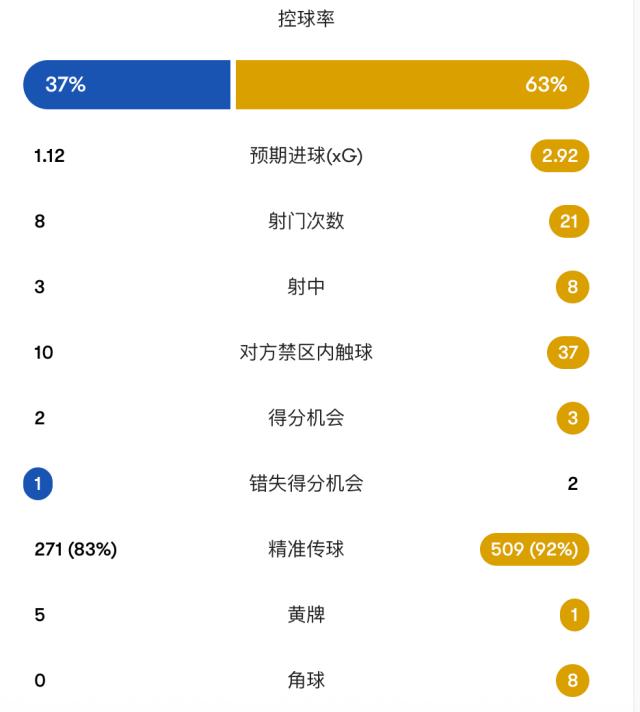Click the yellow 8 corners badge
640x712 pixels.
[x=572, y=680]
